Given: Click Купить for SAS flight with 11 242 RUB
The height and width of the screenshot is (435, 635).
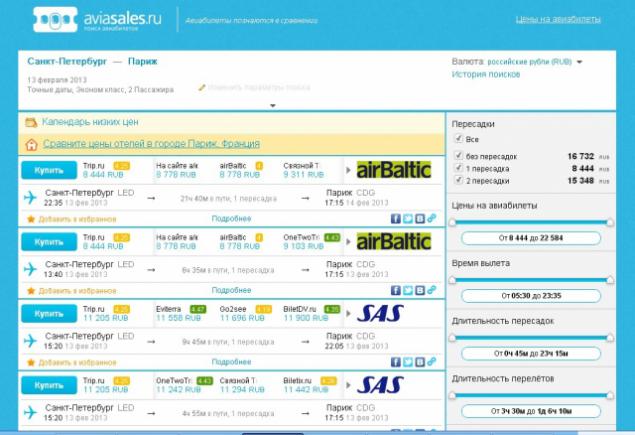Looking at the screenshot, I should pos(49,385).
